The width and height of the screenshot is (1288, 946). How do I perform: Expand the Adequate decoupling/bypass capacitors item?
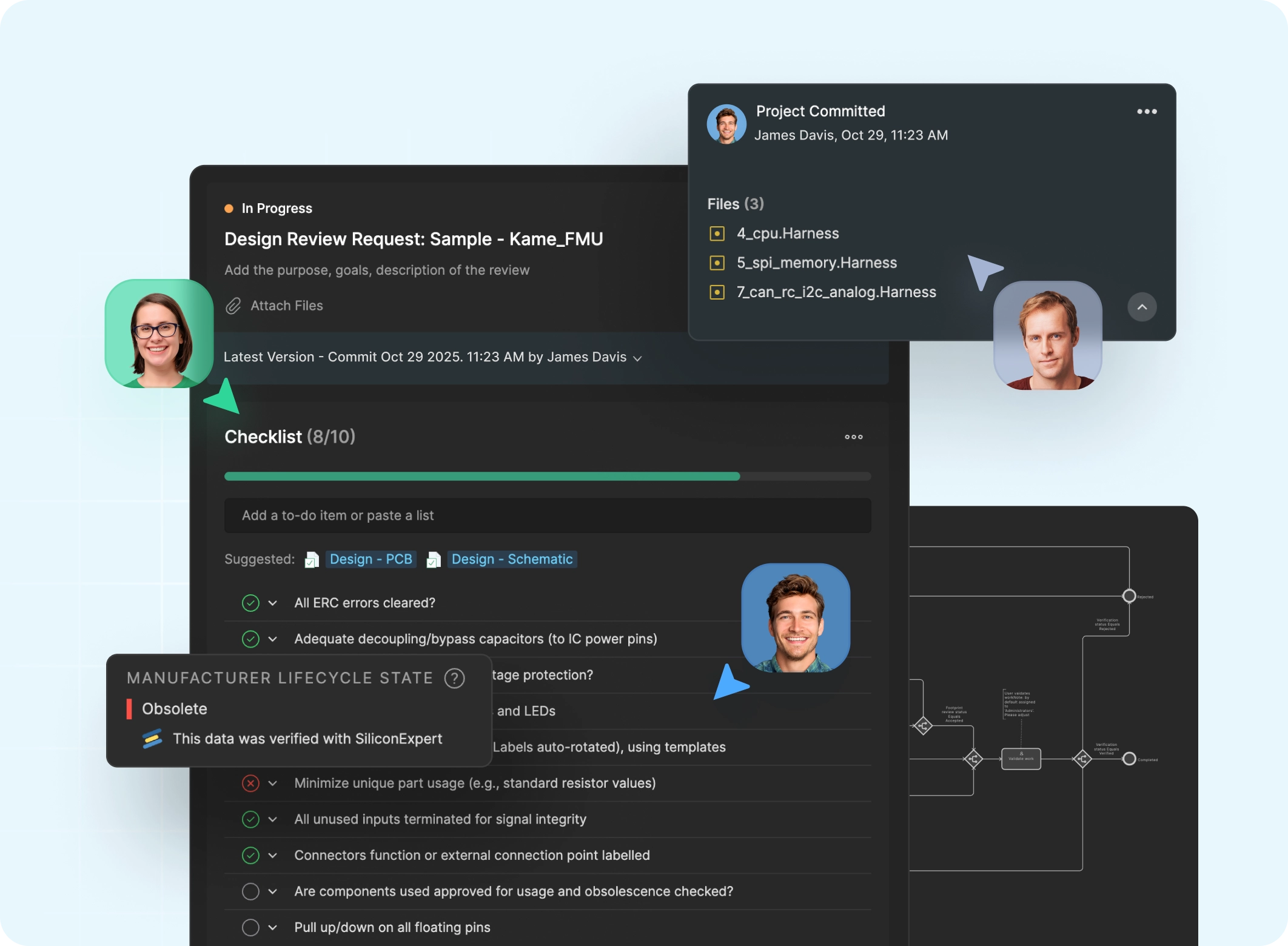pyautogui.click(x=273, y=639)
